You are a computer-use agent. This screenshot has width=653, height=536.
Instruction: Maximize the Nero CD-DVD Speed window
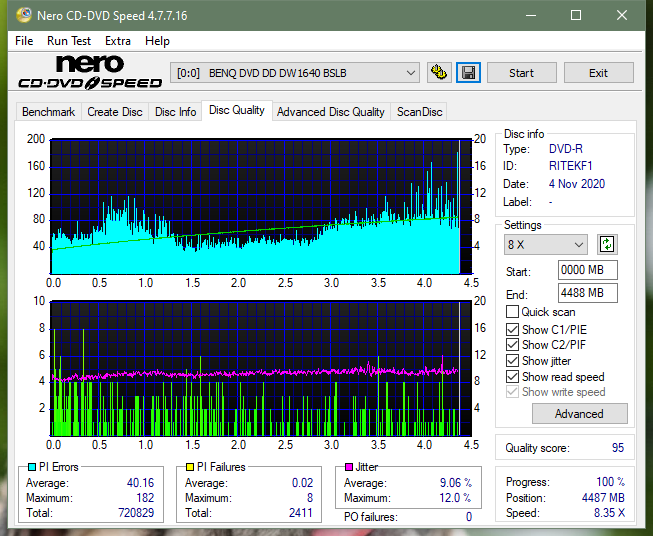point(576,15)
